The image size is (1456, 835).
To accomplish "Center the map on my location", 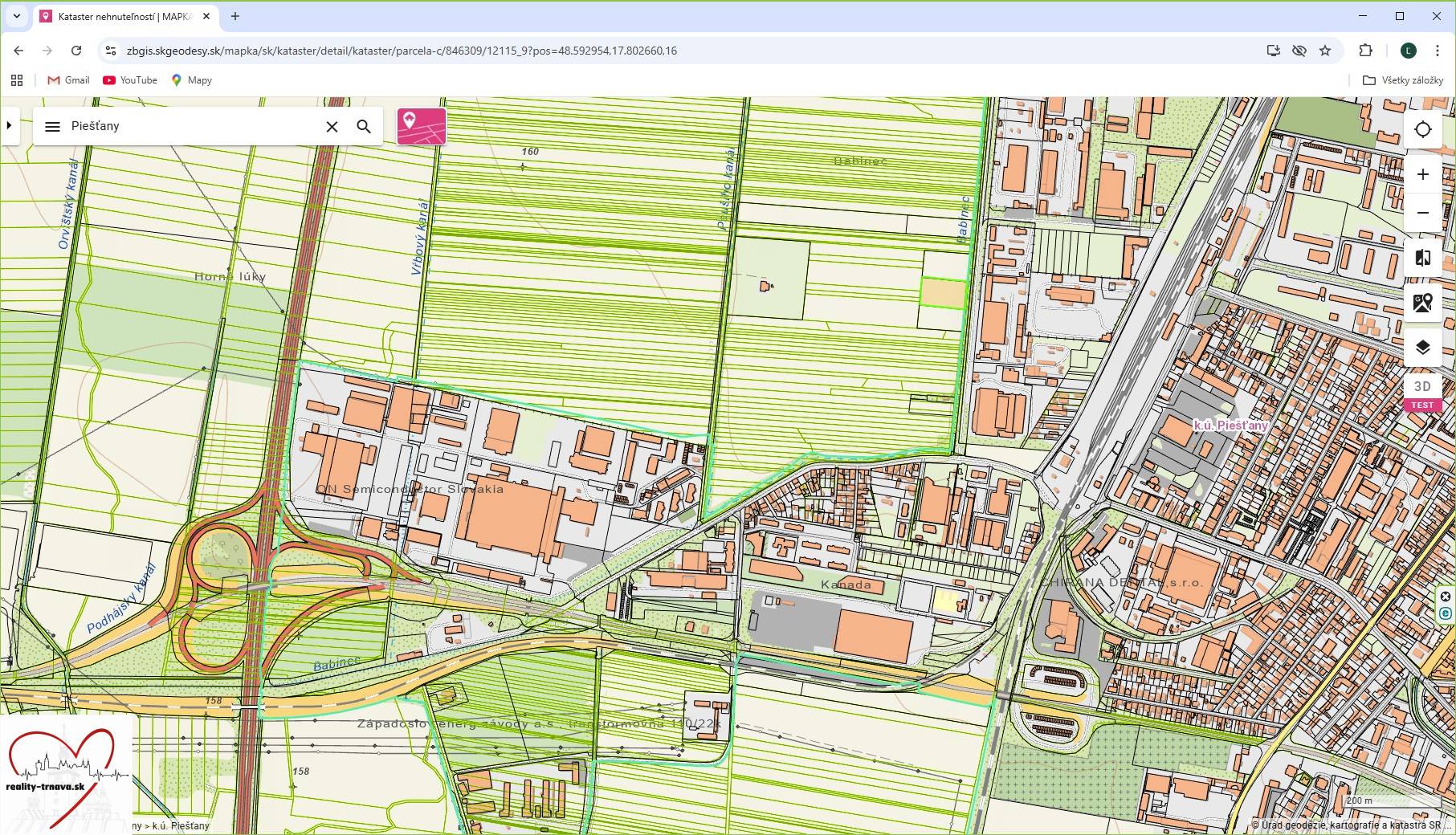I will click(x=1422, y=129).
